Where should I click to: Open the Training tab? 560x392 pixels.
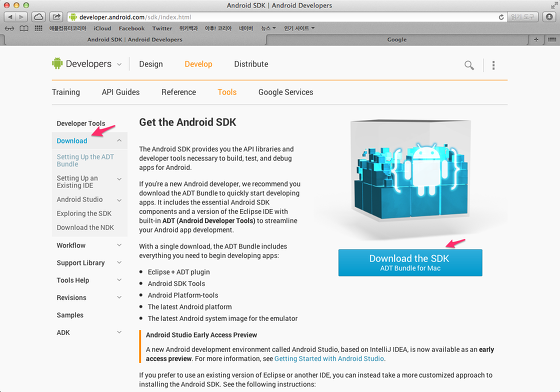[x=66, y=92]
